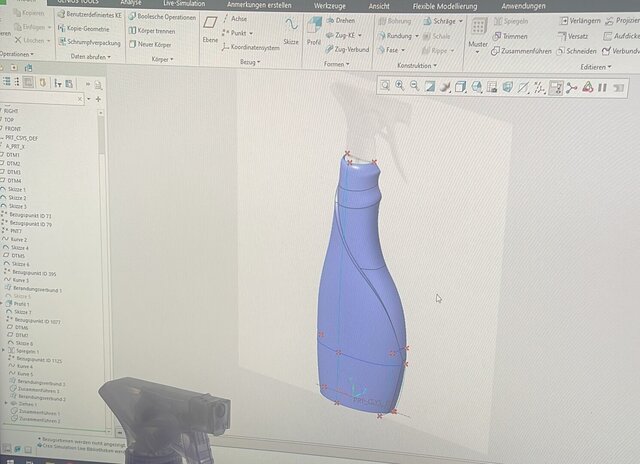
Task: Expand the Spiegeln 1 tree node
Action: (x=4, y=350)
